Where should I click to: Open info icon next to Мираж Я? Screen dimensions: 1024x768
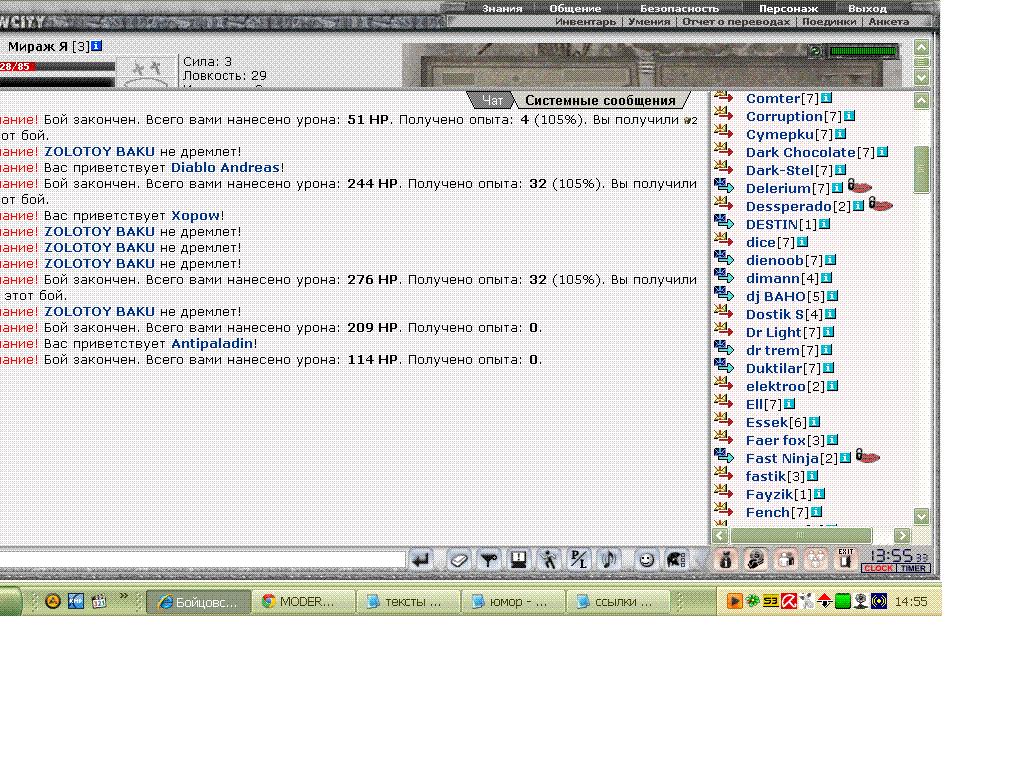[x=97, y=46]
